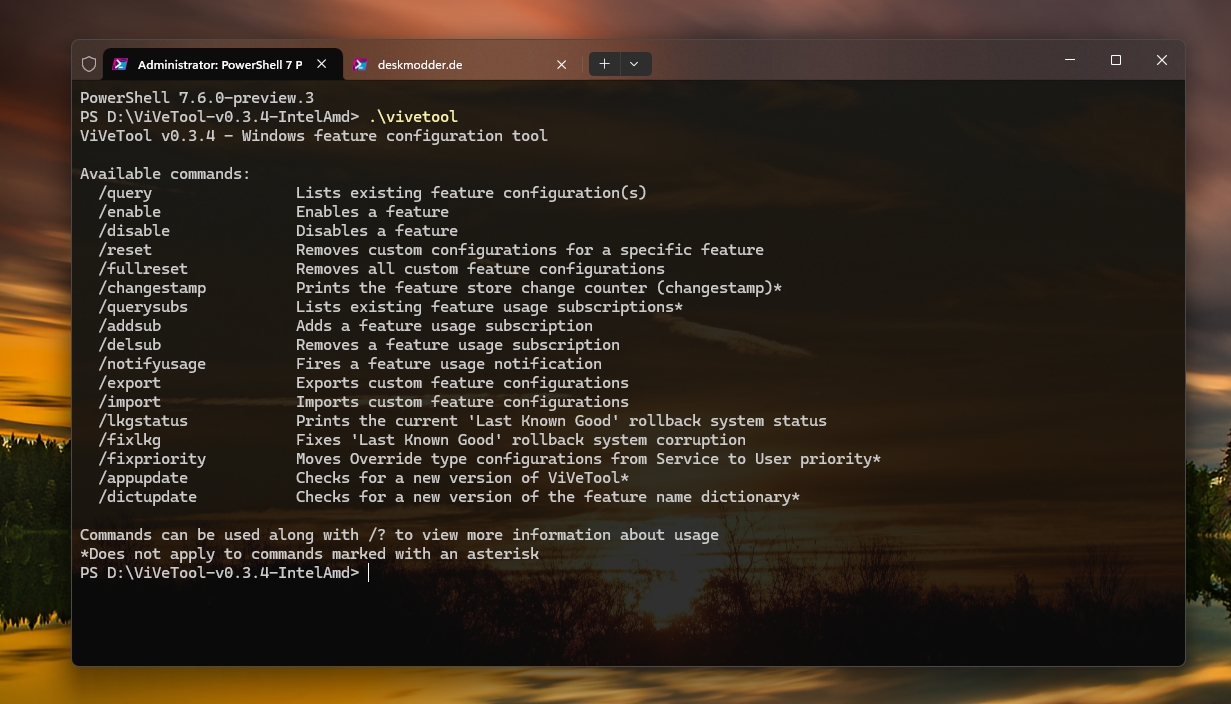Close the deskmodder.de tab

tap(561, 64)
